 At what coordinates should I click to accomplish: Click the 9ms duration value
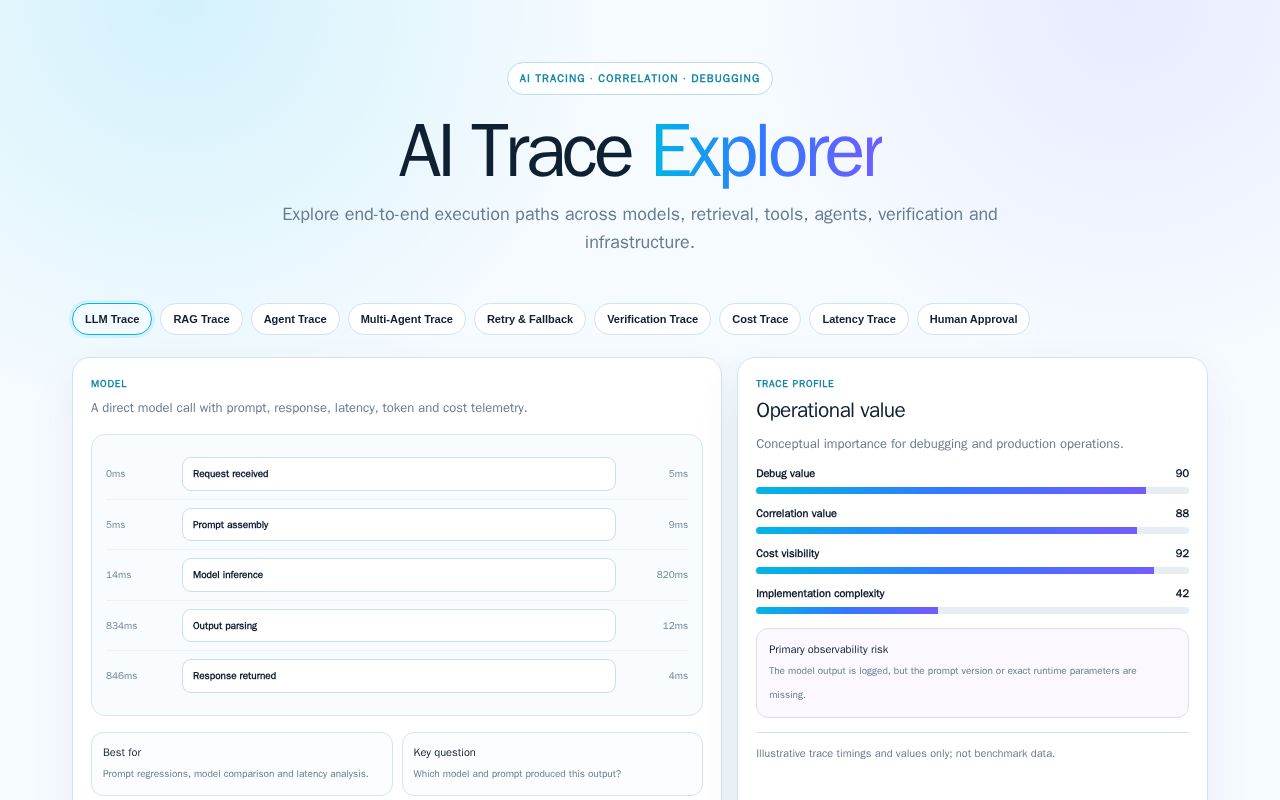pos(678,525)
